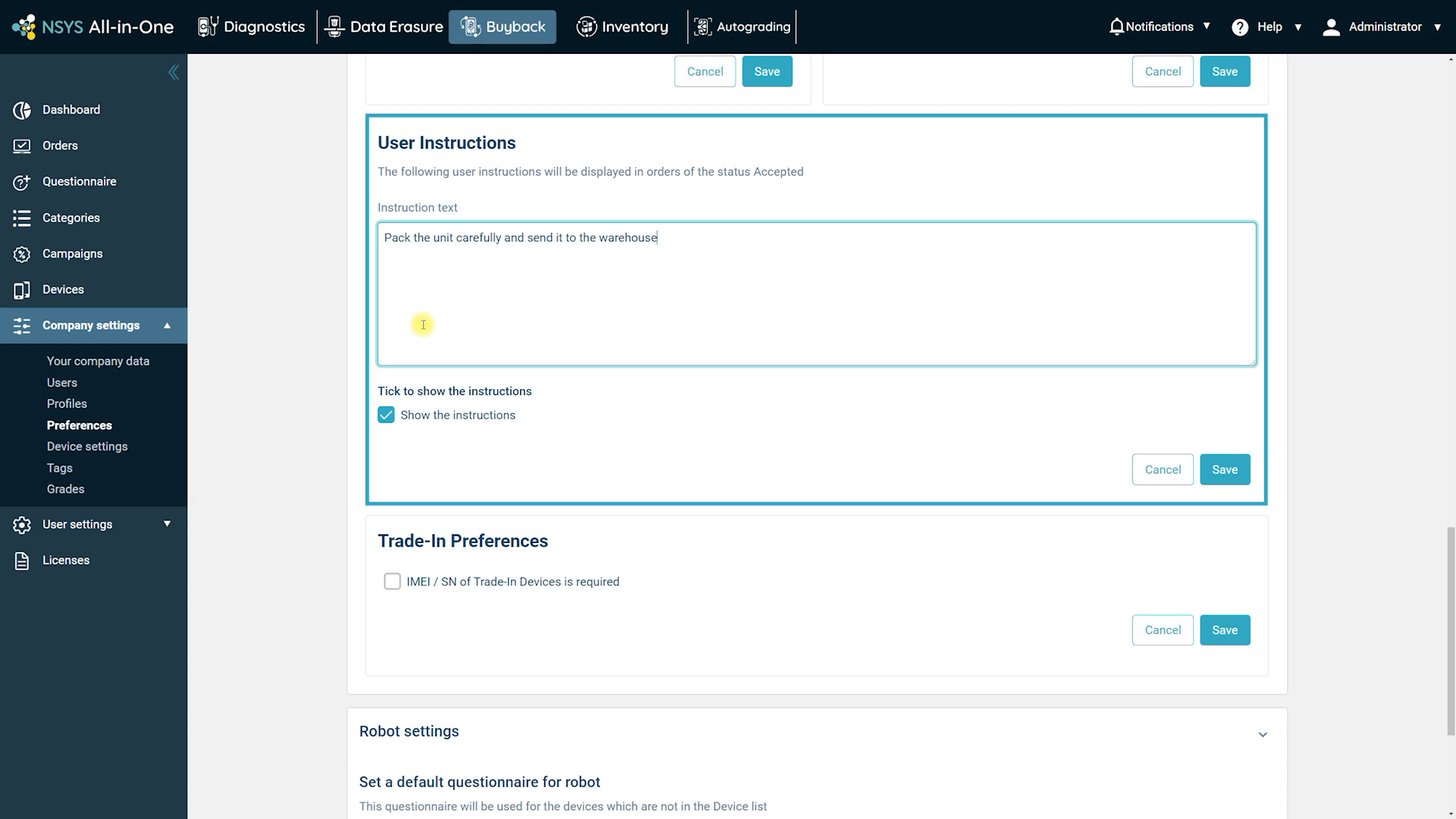Click inside the Instruction text area
1456x819 pixels.
pos(817,294)
